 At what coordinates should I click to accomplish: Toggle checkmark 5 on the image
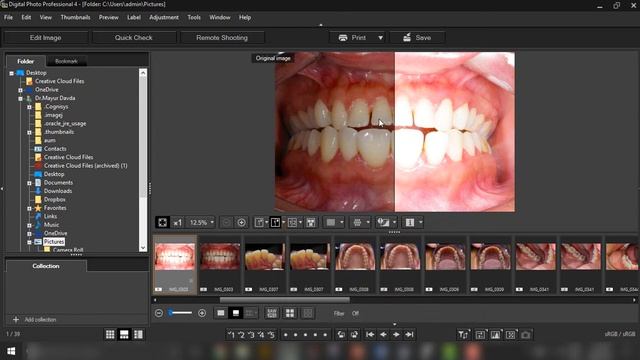pos(271,335)
